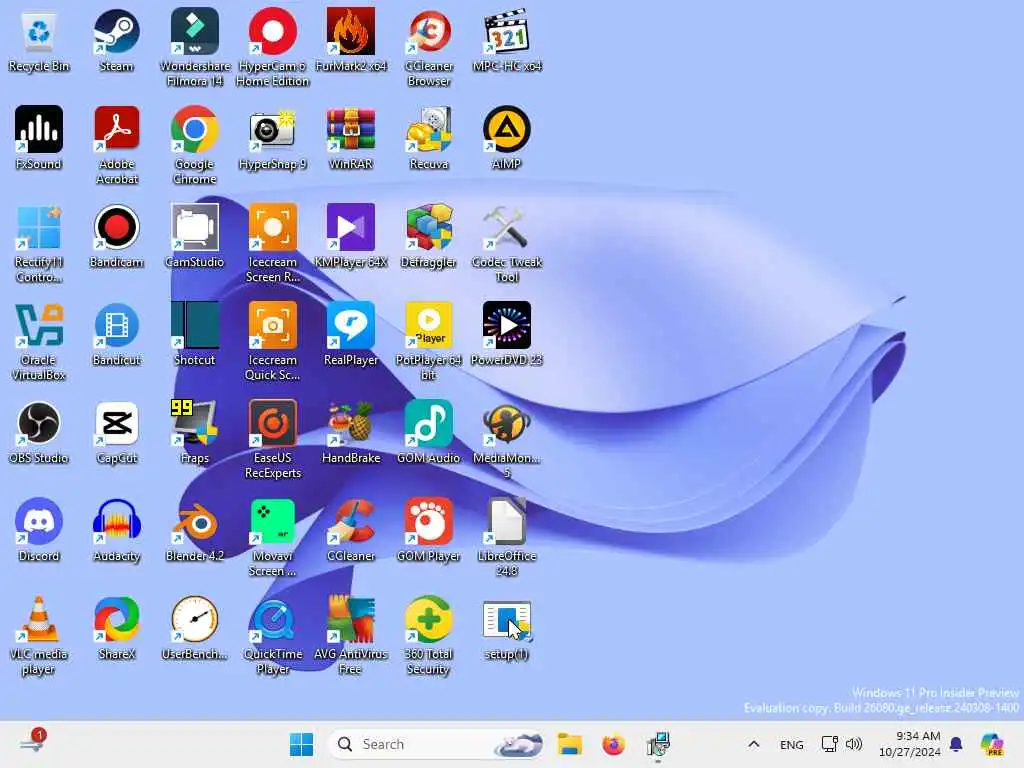Open the Defraggler icon
The height and width of the screenshot is (768, 1024).
(x=429, y=237)
